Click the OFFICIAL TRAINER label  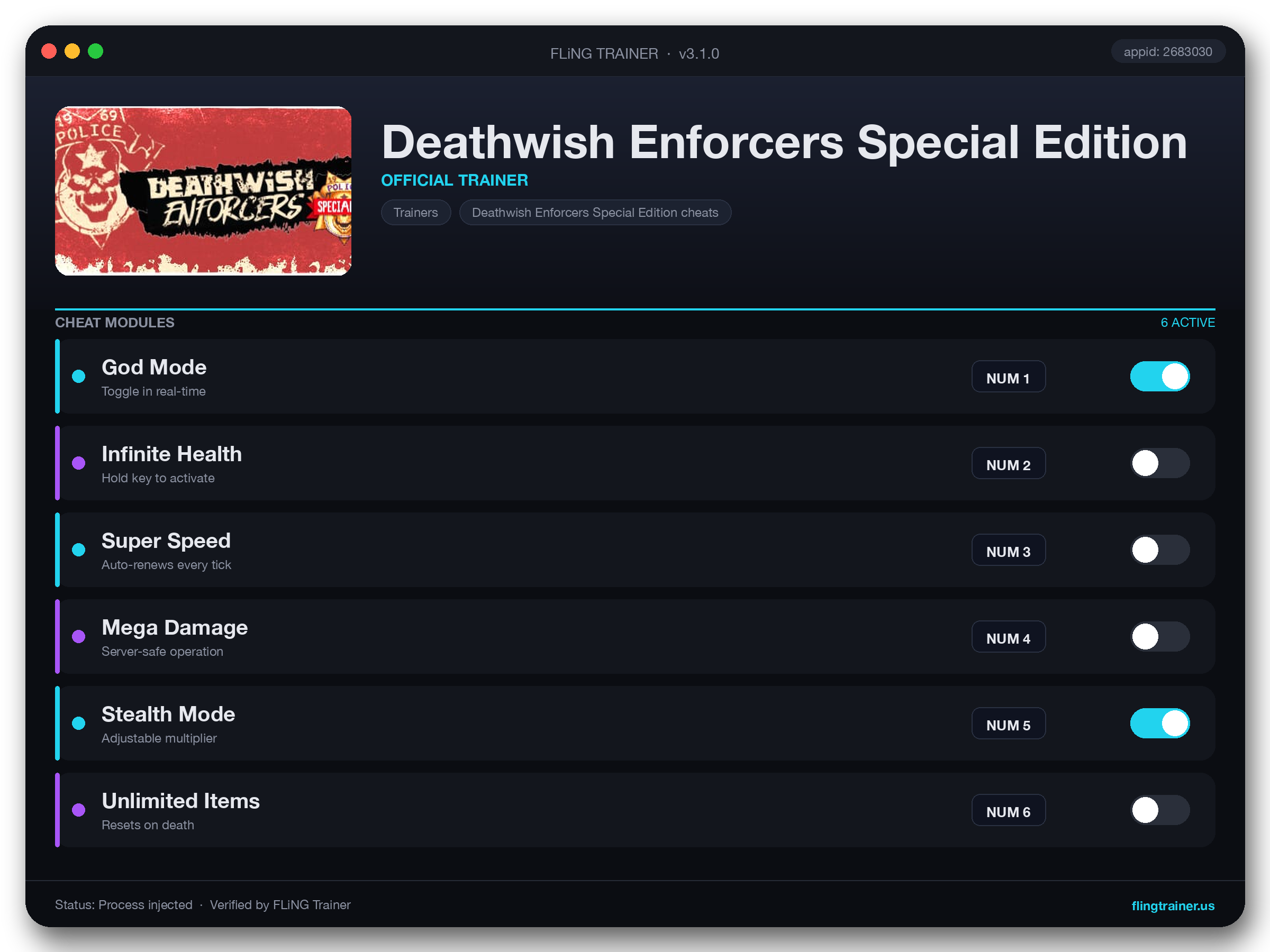tap(455, 180)
